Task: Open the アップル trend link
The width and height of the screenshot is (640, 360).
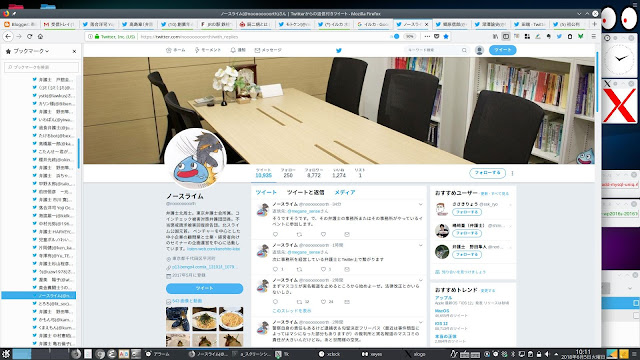Action: [x=443, y=298]
